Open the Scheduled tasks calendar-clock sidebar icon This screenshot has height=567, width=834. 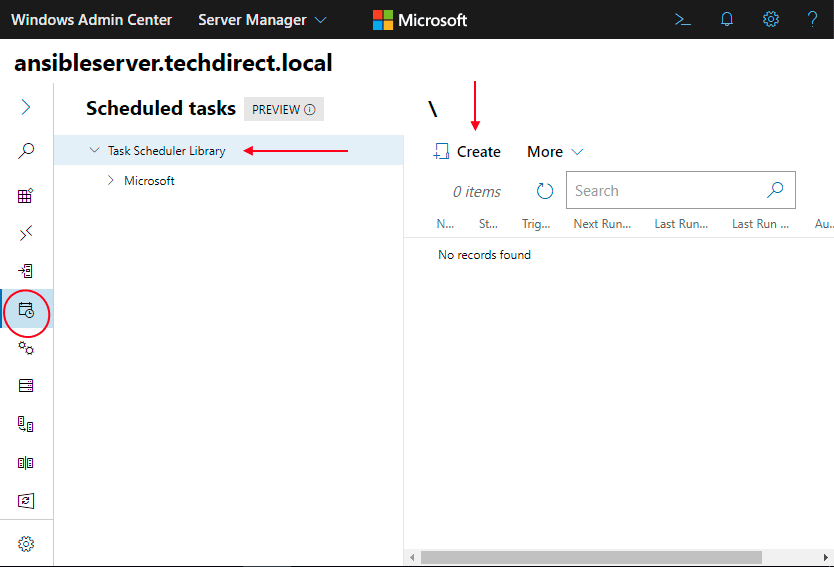26,310
